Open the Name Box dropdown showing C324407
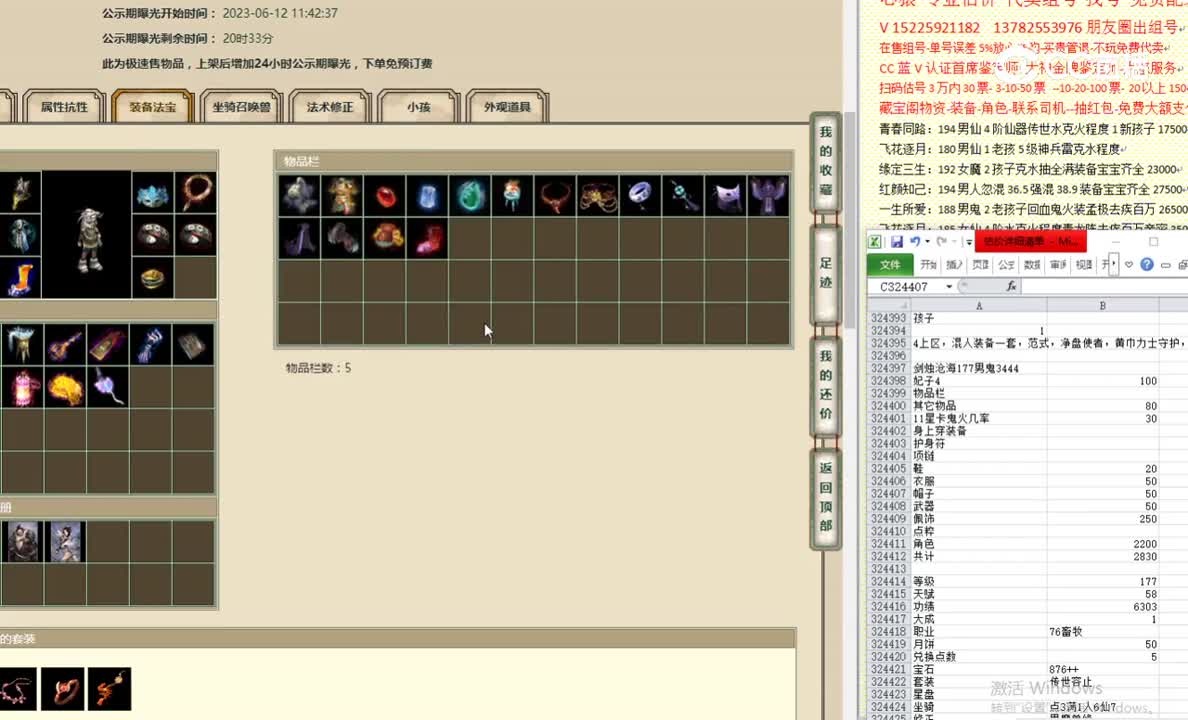The image size is (1188, 720). click(948, 286)
